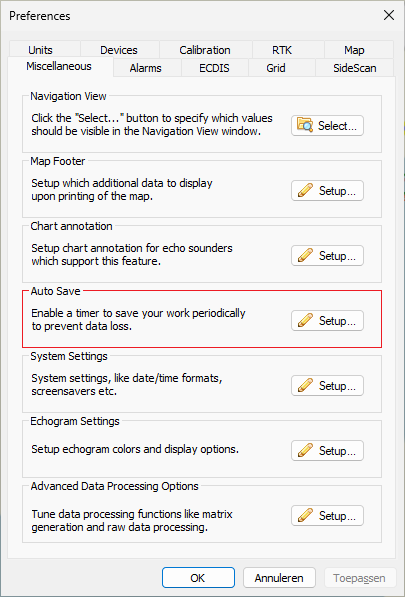Open the Grid tab
Screen dimensions: 405x597
click(276, 68)
